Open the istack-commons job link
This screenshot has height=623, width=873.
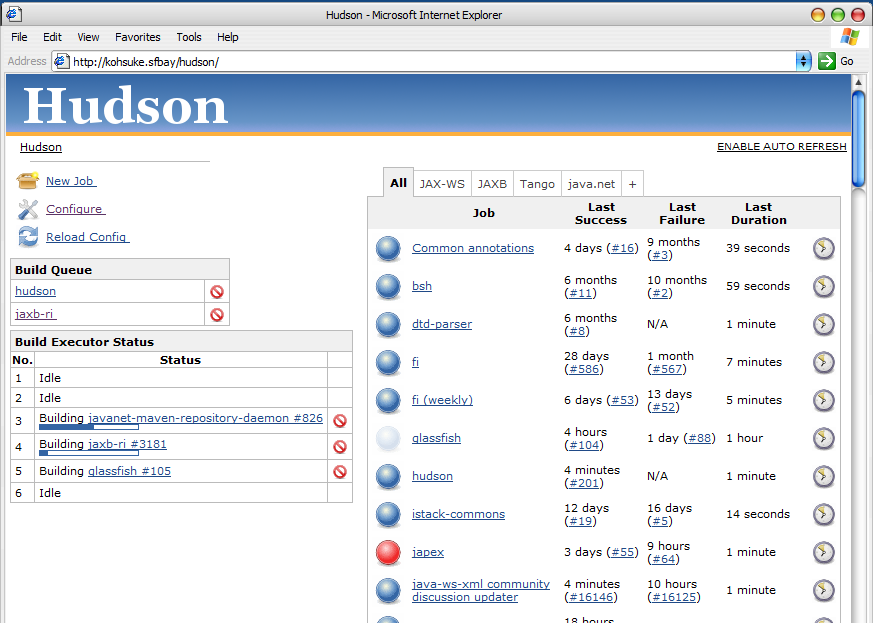click(x=458, y=514)
